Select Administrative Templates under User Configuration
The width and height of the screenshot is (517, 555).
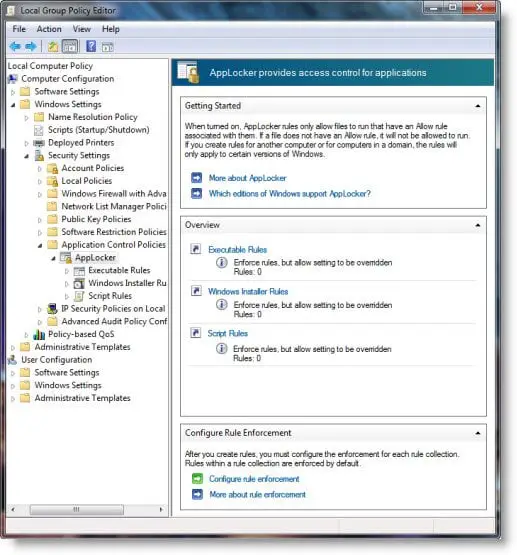point(82,398)
